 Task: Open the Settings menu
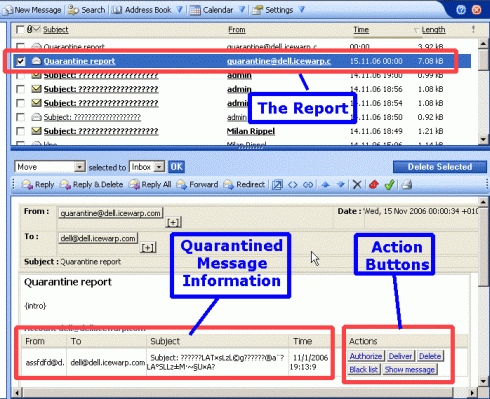pos(278,10)
